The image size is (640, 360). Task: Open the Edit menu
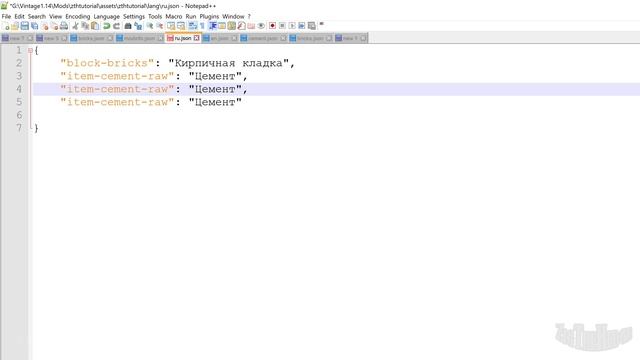(20, 16)
